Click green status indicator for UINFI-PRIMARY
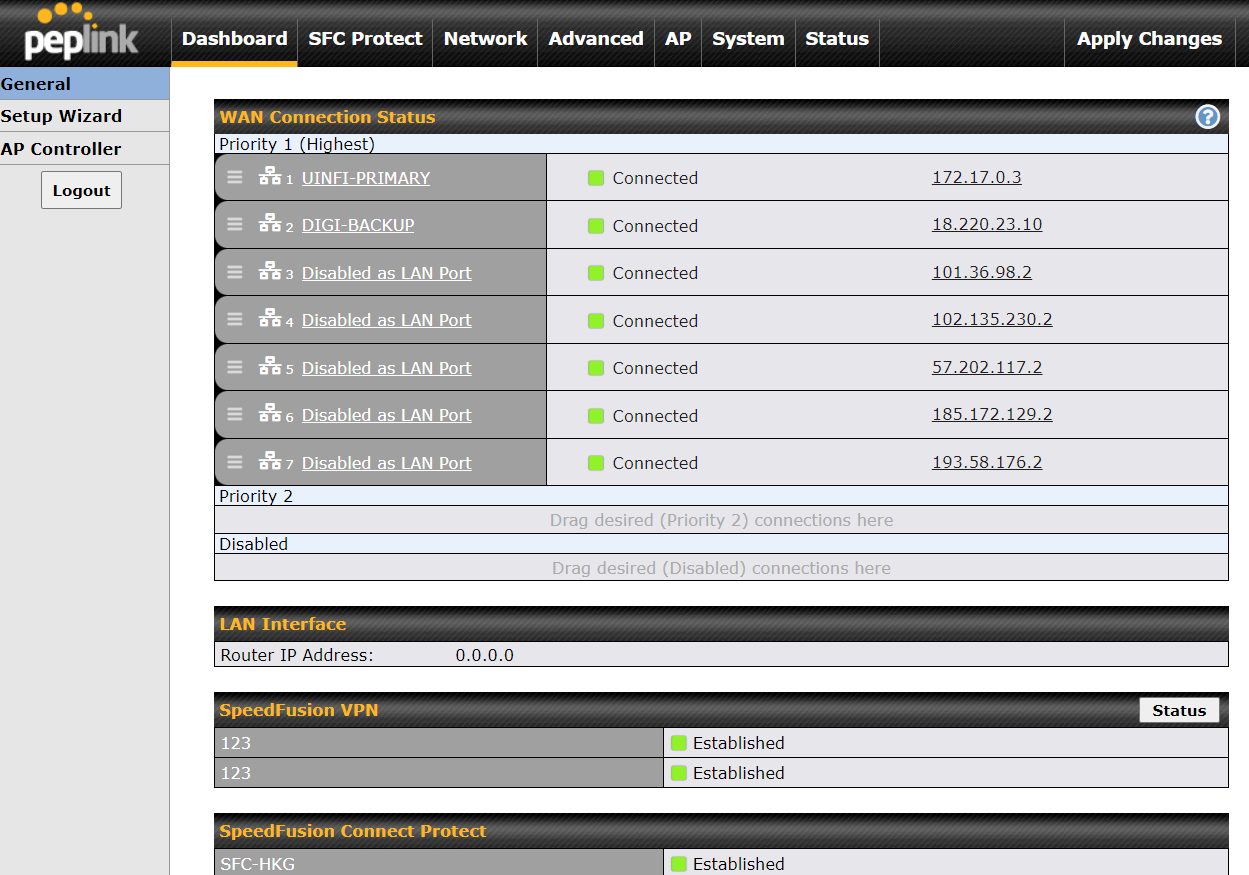This screenshot has height=875, width=1249. point(596,178)
